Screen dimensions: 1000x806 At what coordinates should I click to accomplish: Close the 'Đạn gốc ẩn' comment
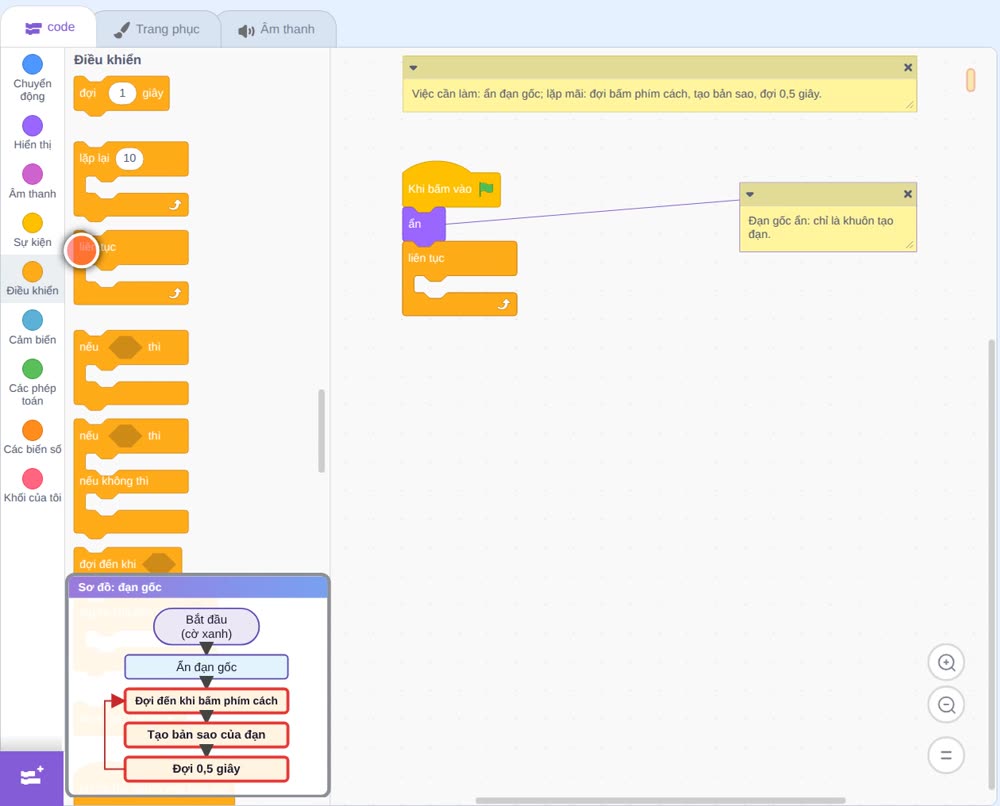click(x=907, y=194)
